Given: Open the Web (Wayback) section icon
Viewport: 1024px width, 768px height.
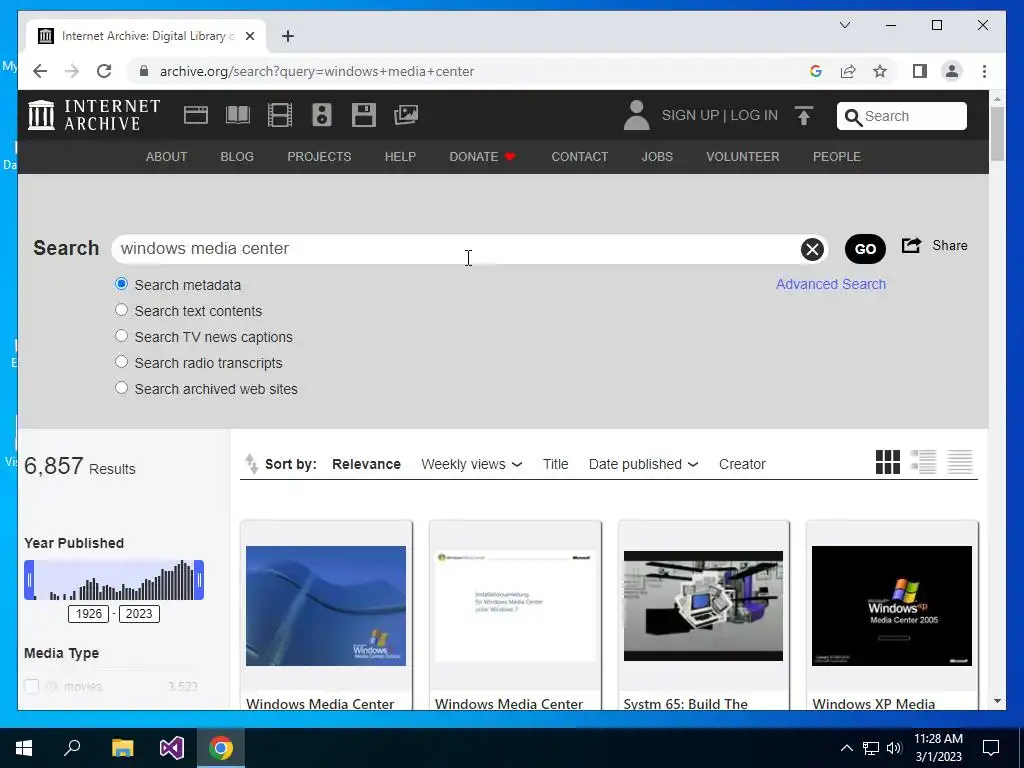Looking at the screenshot, I should point(195,115).
